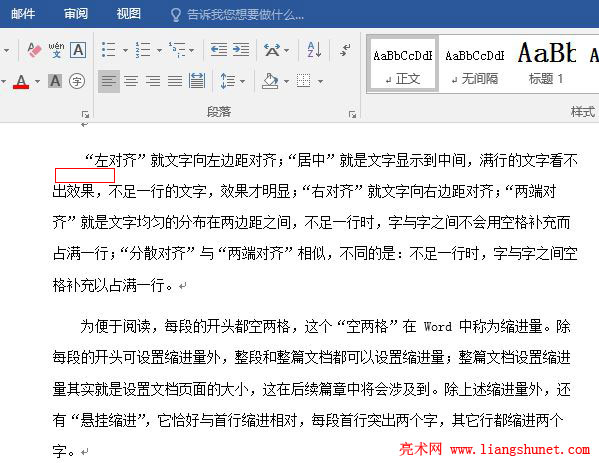Expand the borders dropdown arrow

click(320, 81)
